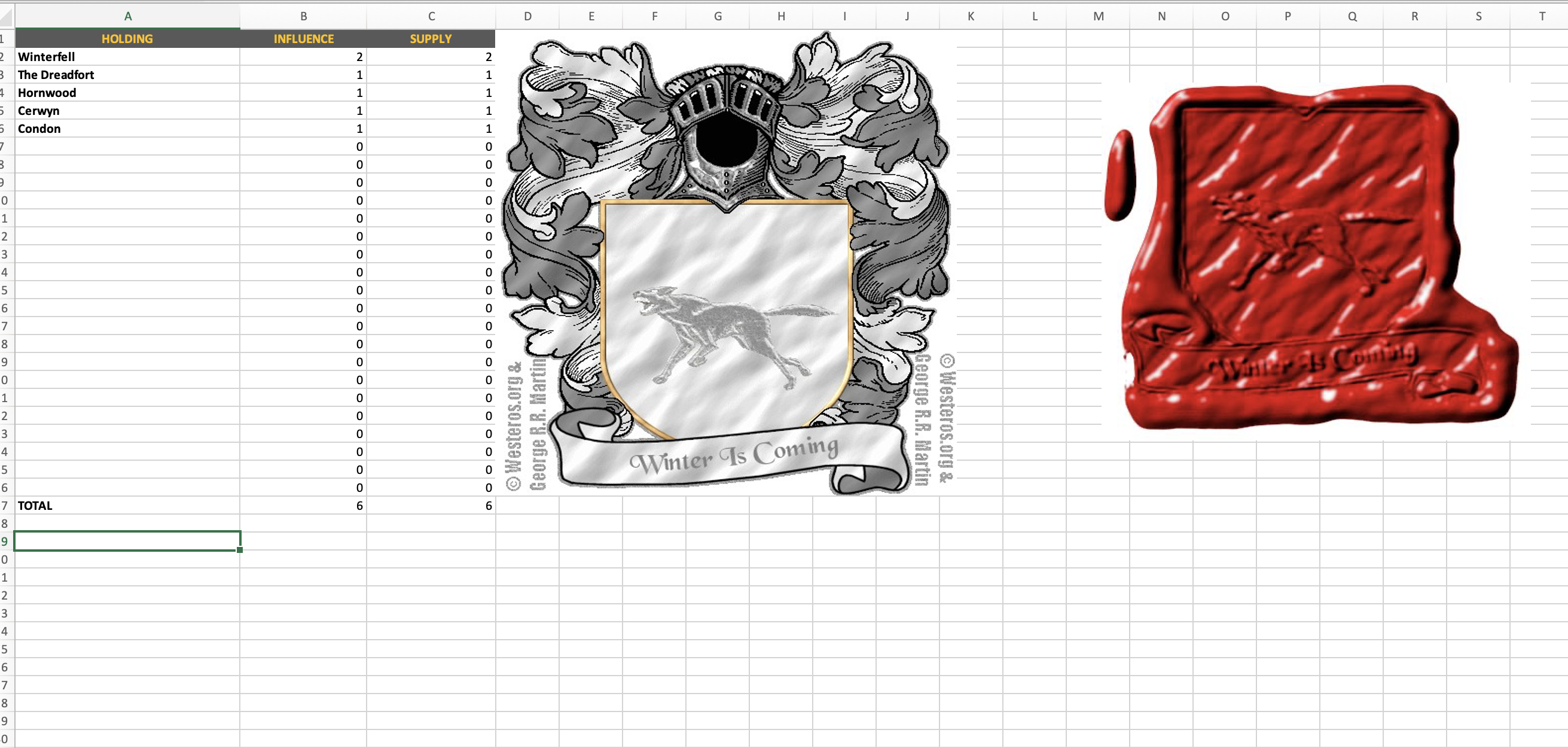The image size is (1568, 748).
Task: Select column M header
Action: [x=1098, y=16]
